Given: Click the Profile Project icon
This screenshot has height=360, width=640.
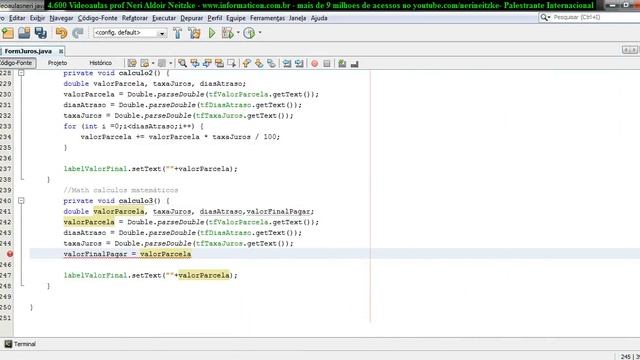Looking at the screenshot, I should tap(249, 33).
